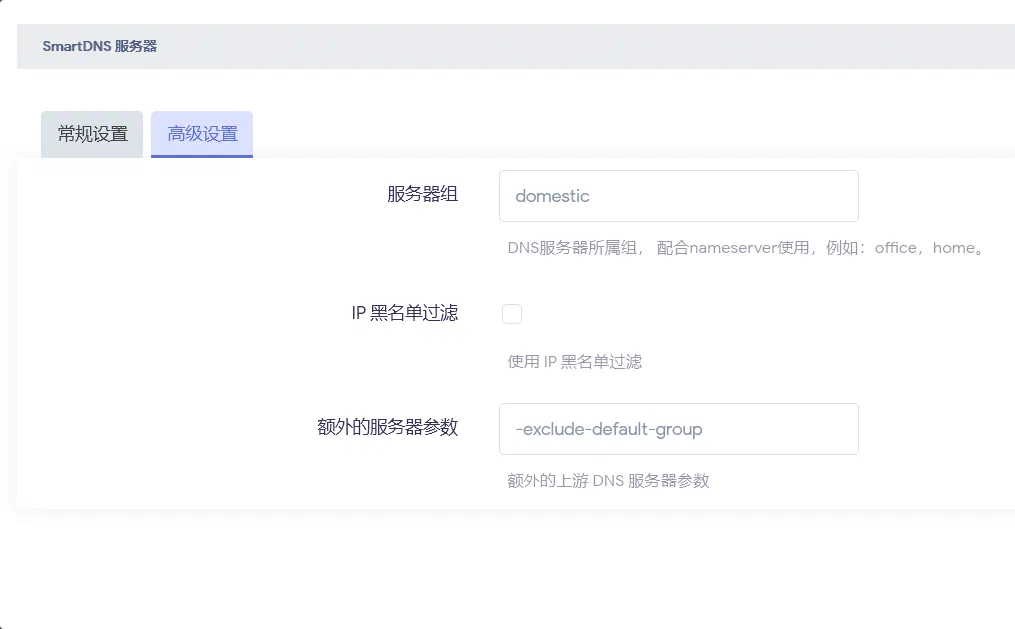Click the IP 黑名单过滤 label text
The height and width of the screenshot is (629, 1015).
(x=404, y=313)
